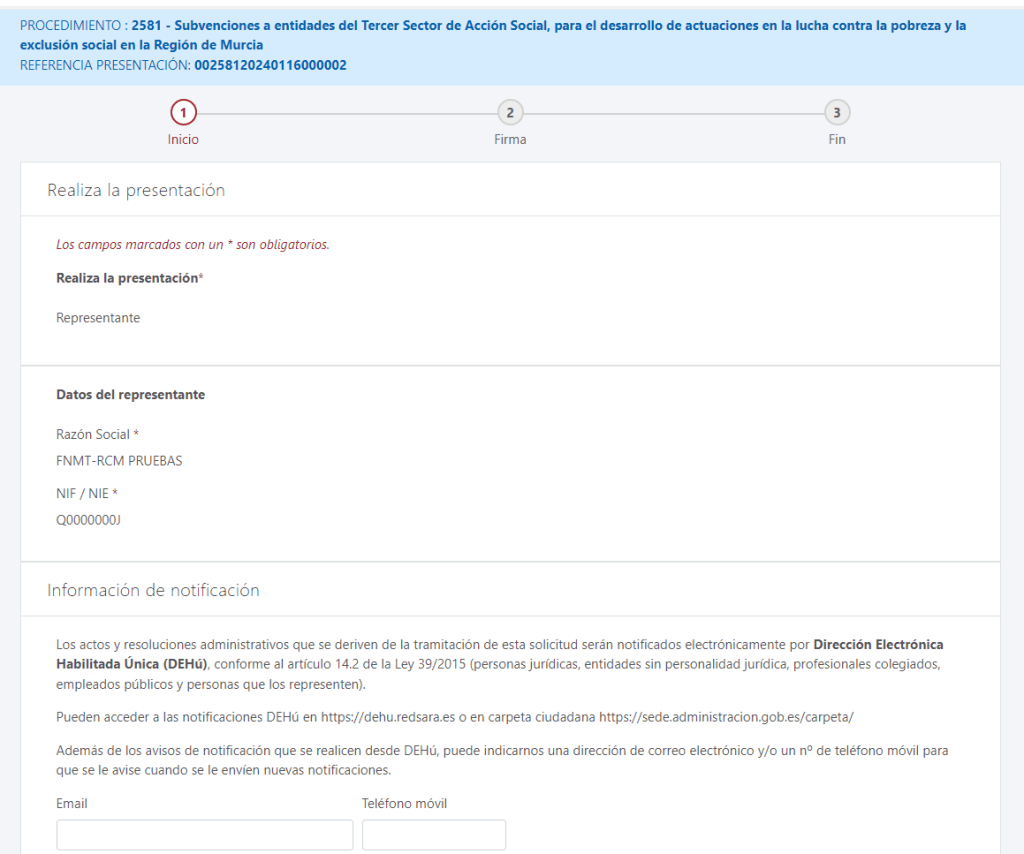Click the 'Información de notificación' section header
The height and width of the screenshot is (854, 1024).
click(153, 590)
